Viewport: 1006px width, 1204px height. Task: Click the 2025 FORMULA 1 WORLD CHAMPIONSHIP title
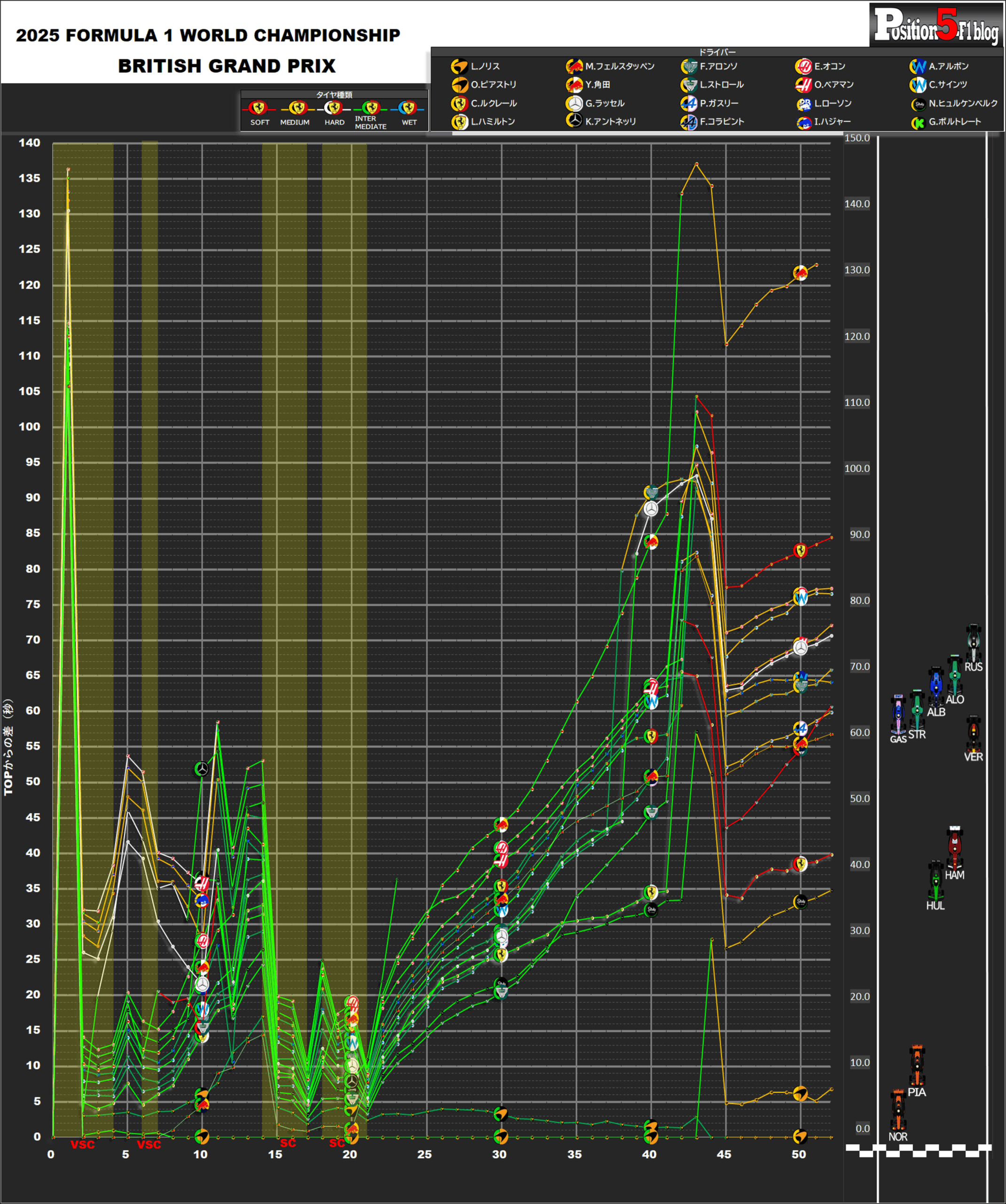pyautogui.click(x=208, y=36)
